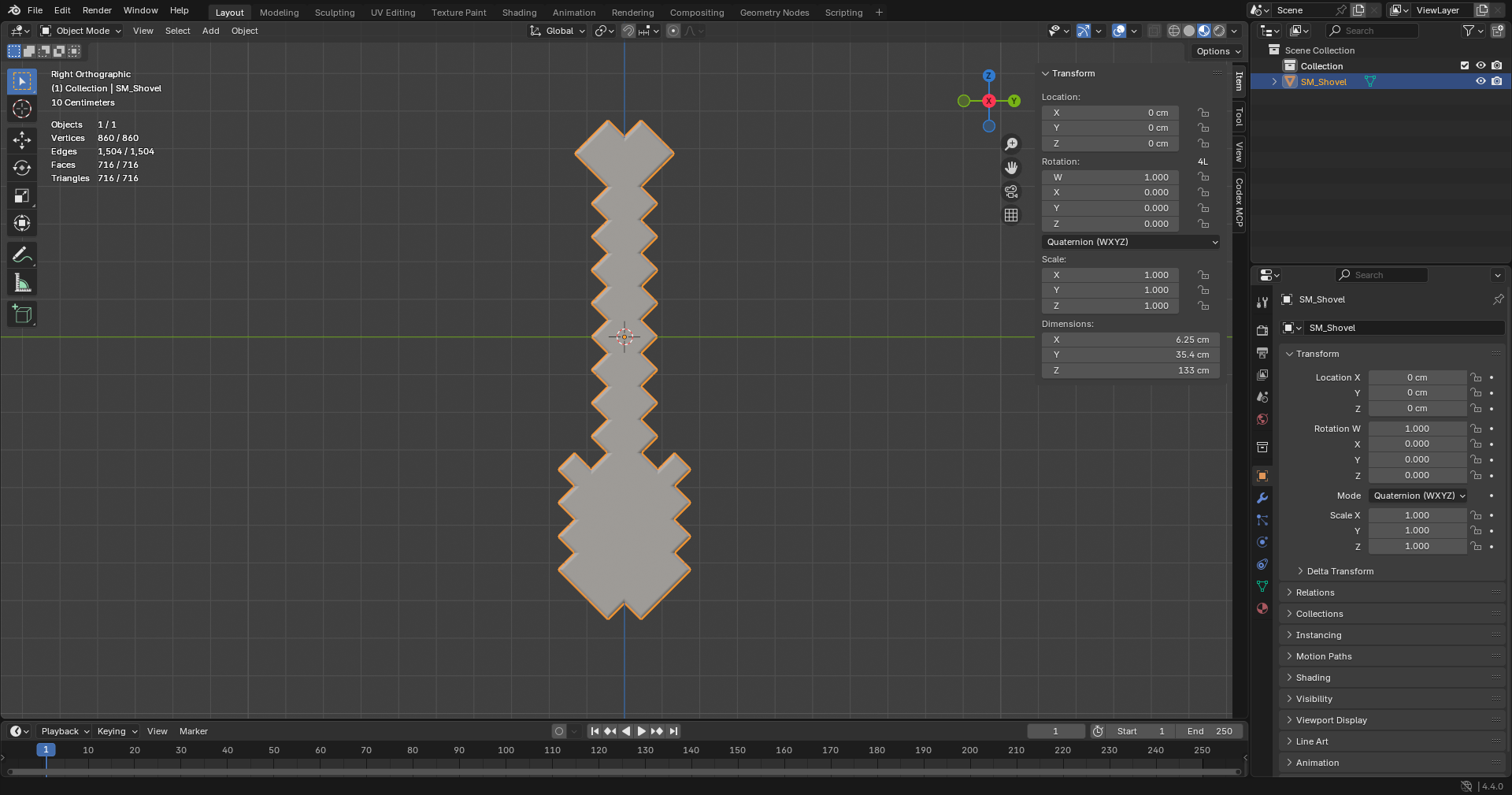Image resolution: width=1512 pixels, height=795 pixels.
Task: Click the End frame field
Action: [1210, 731]
